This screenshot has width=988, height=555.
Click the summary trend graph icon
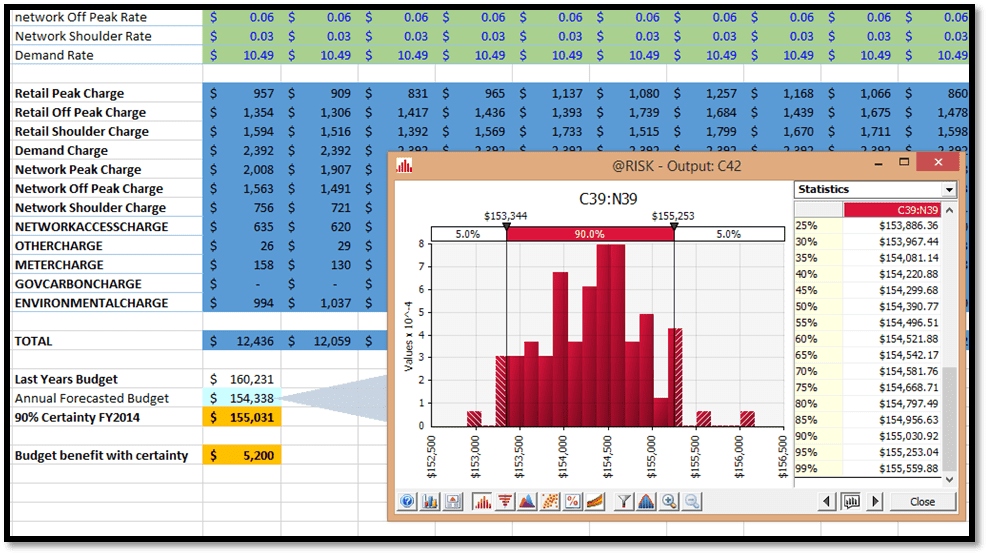pos(596,502)
